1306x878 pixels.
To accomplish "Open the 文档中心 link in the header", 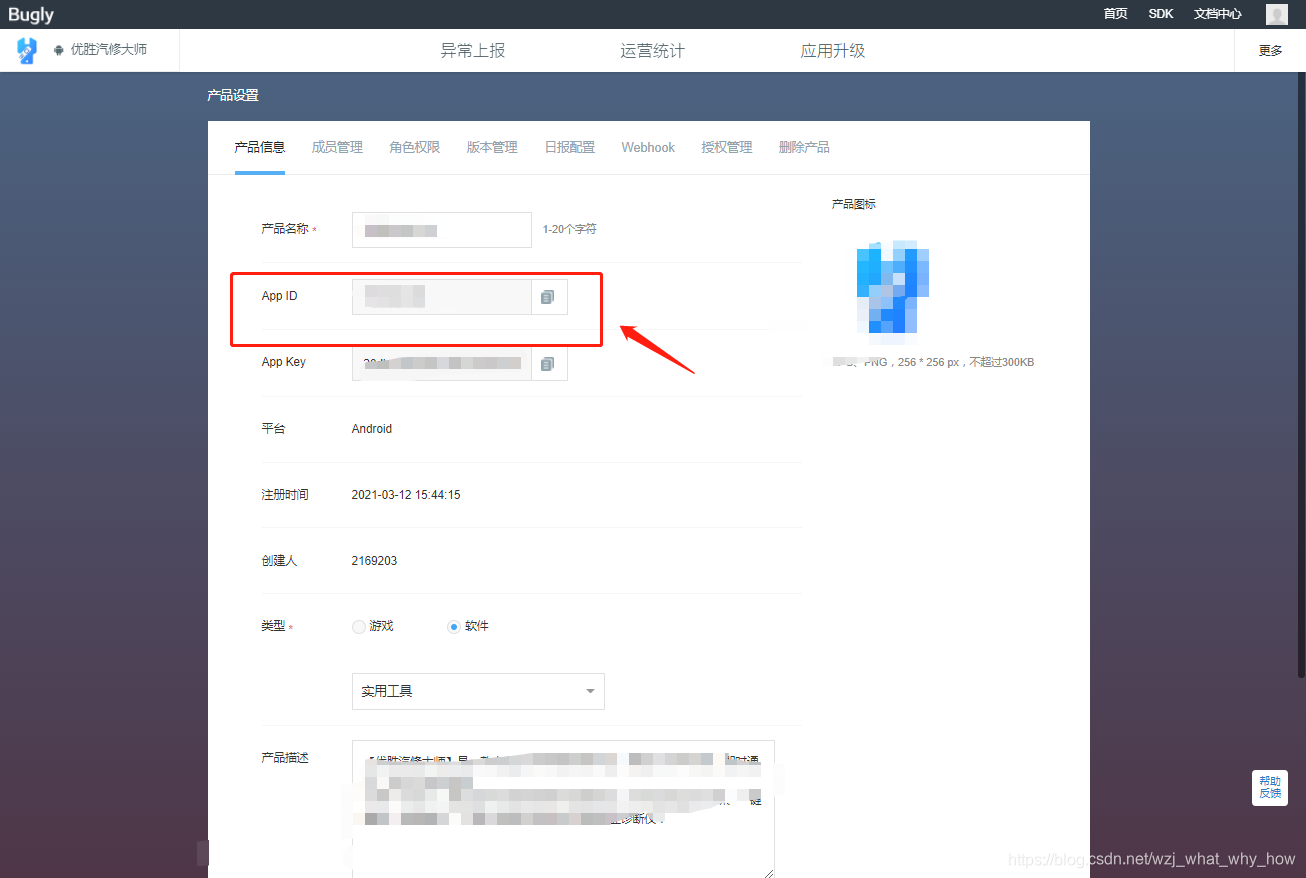I will (x=1218, y=14).
